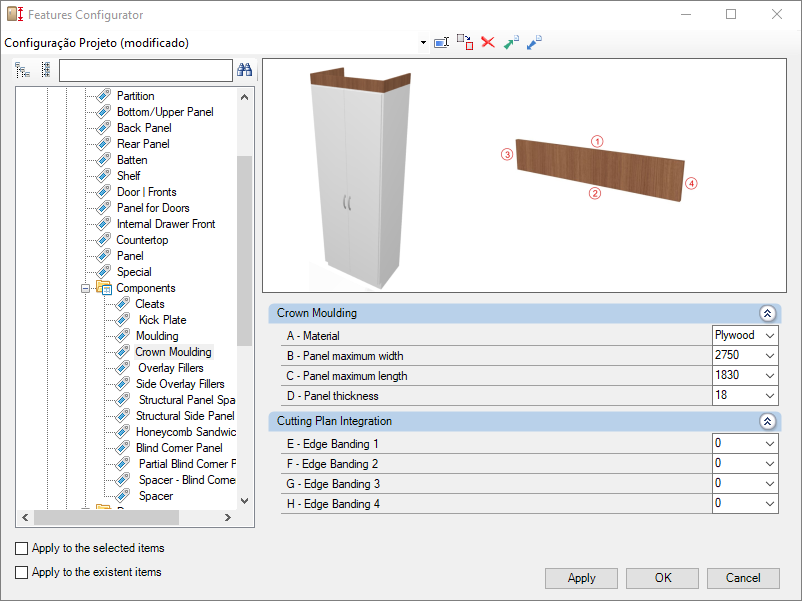Screen dimensions: 802x601
Task: Open the Panel maximum length dropdown
Action: pos(769,375)
